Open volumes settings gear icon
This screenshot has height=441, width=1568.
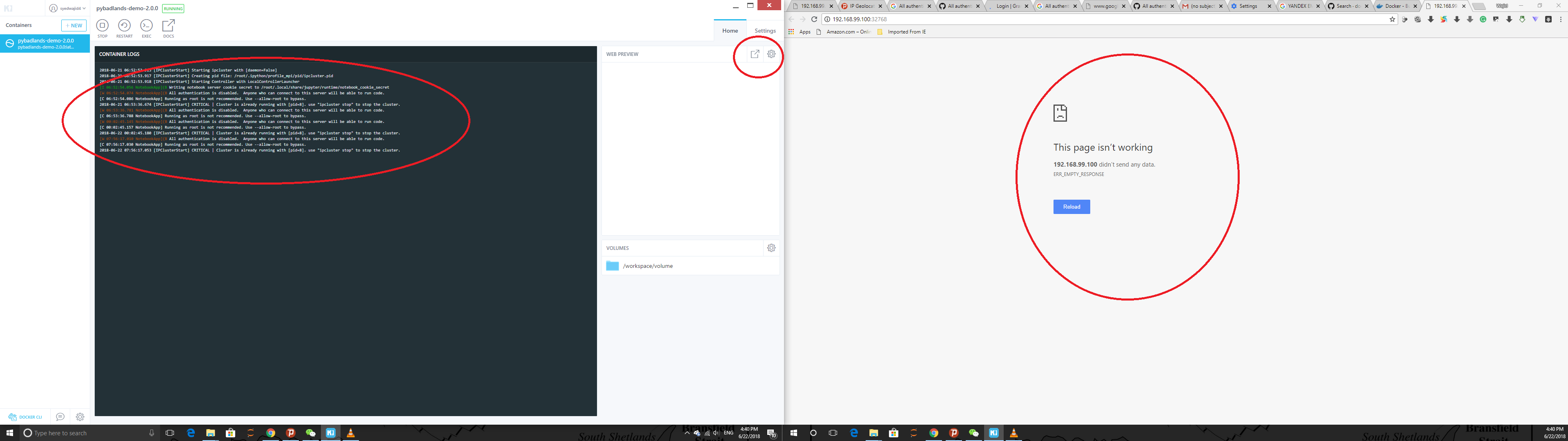point(771,248)
